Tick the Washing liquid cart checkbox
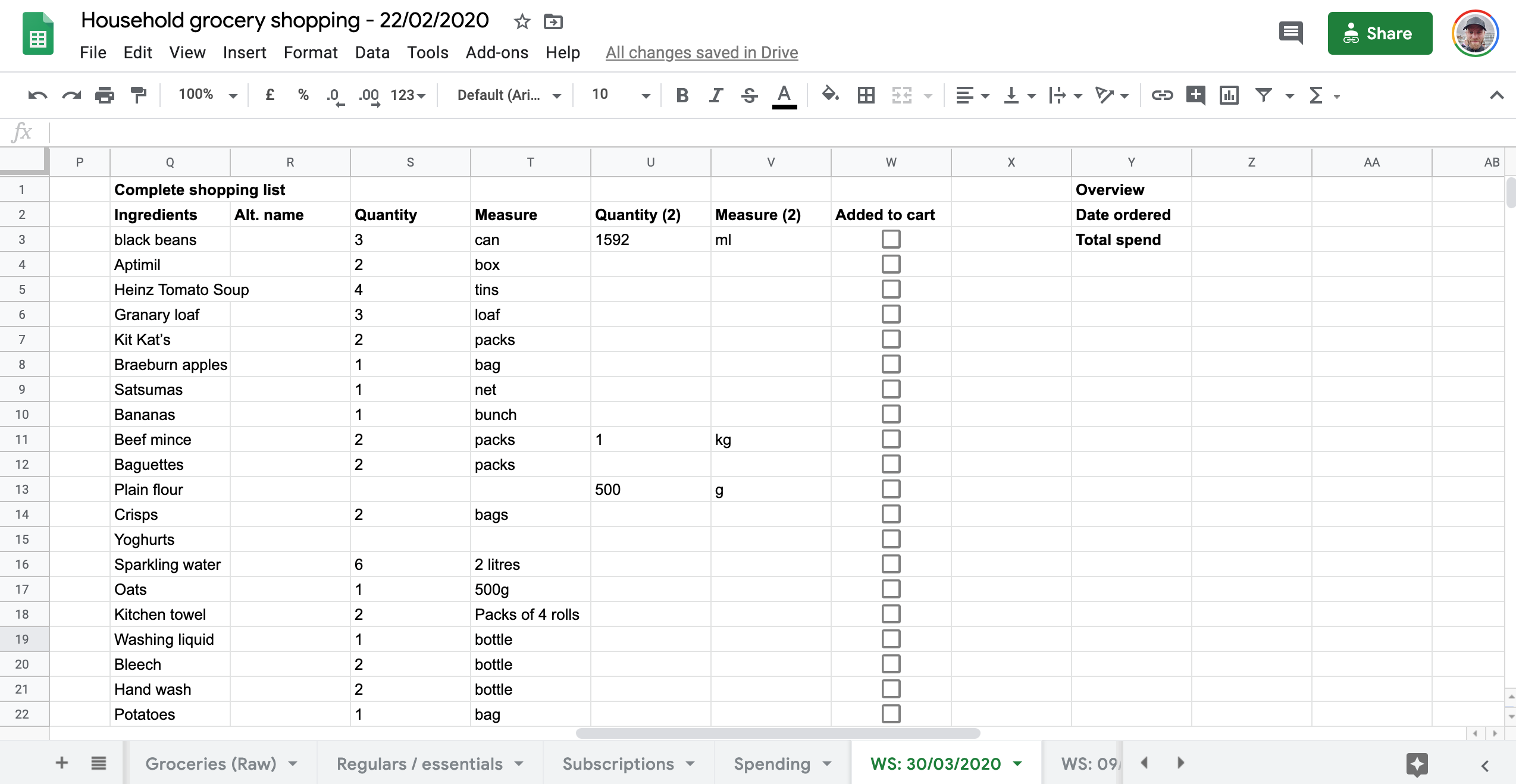 coord(891,639)
